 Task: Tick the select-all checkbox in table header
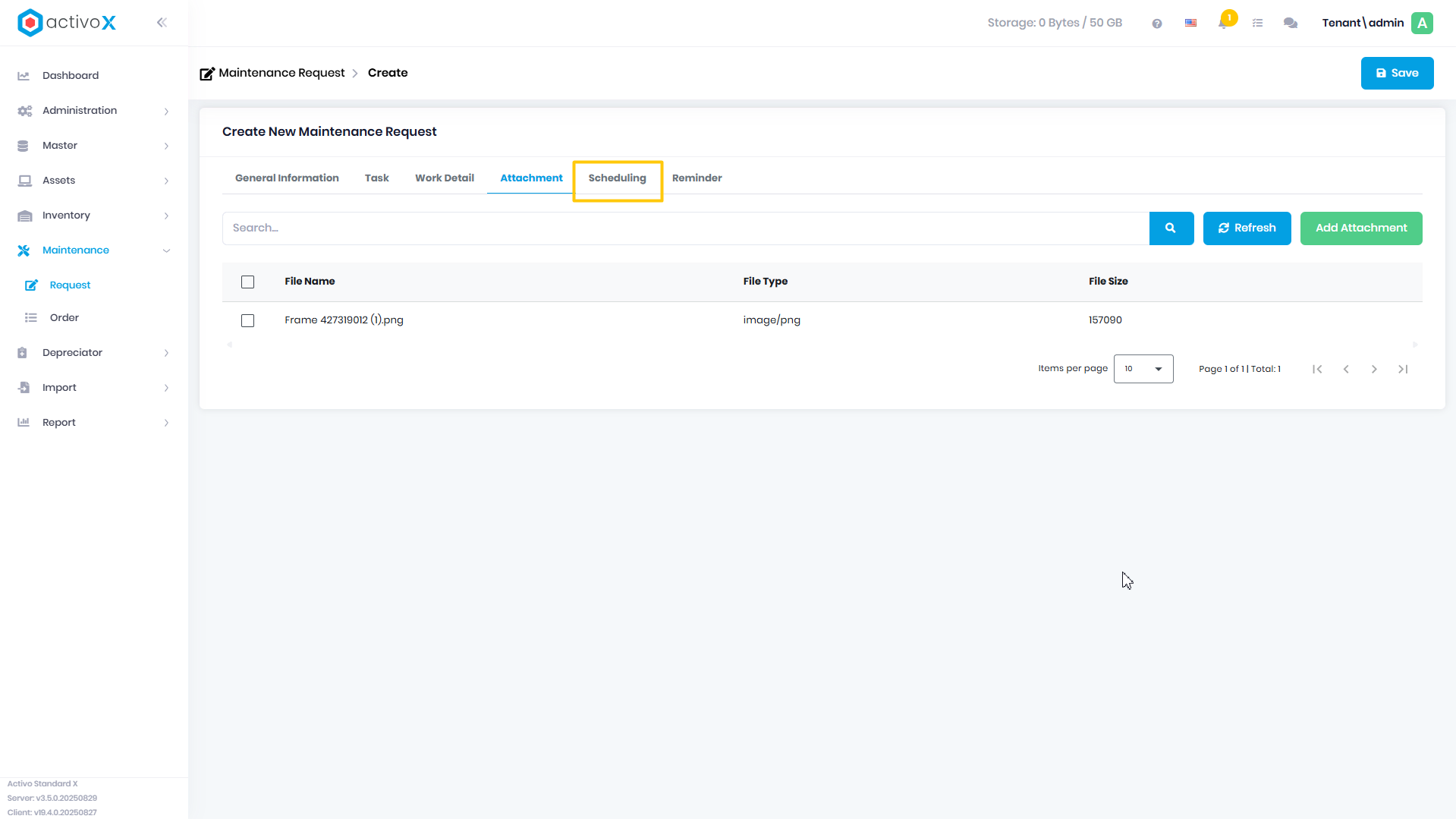tap(247, 282)
